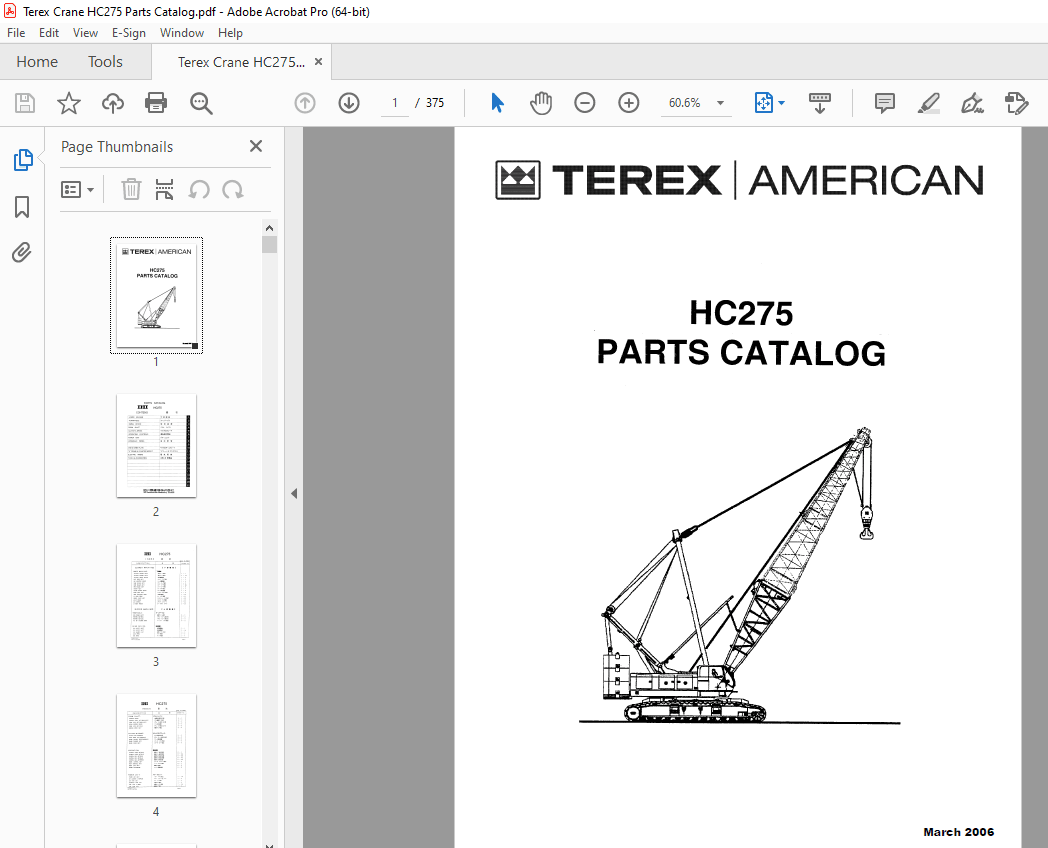Select page 3 thumbnail in the panel
1048x848 pixels.
tap(156, 596)
